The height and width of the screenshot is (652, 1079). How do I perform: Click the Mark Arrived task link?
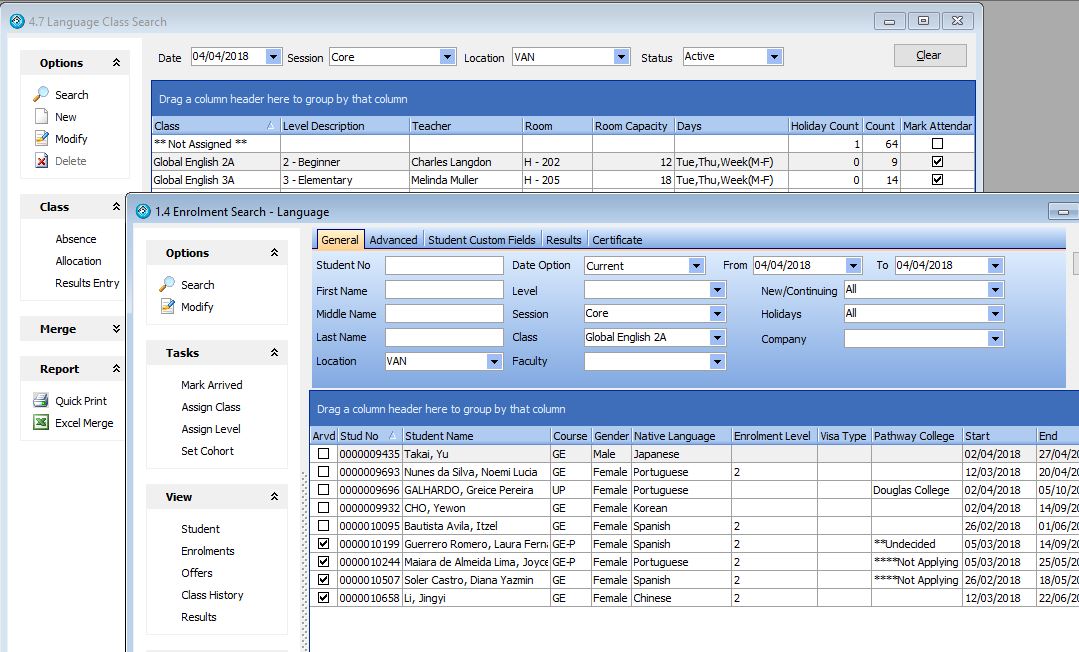(x=211, y=385)
